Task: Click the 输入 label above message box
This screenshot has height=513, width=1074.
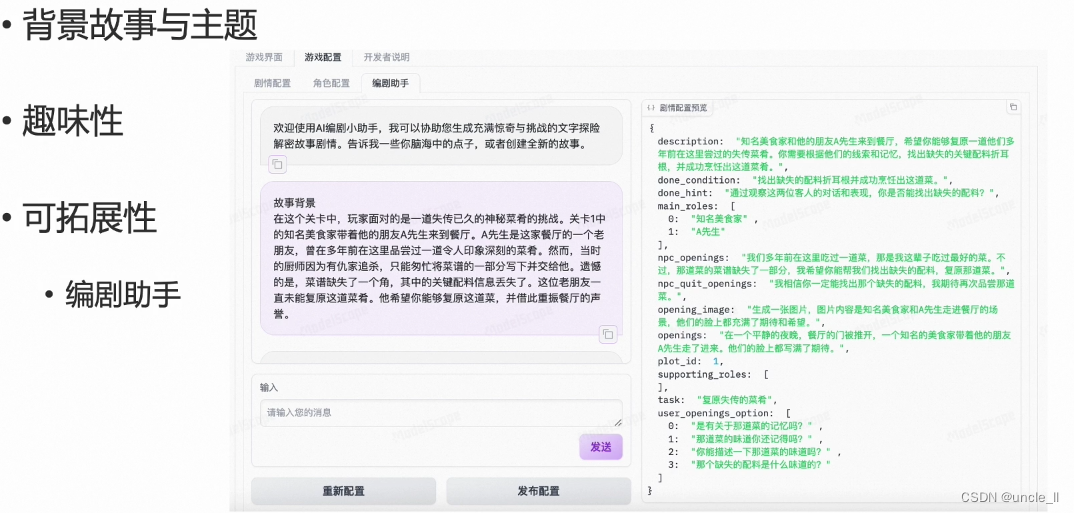Action: point(269,388)
